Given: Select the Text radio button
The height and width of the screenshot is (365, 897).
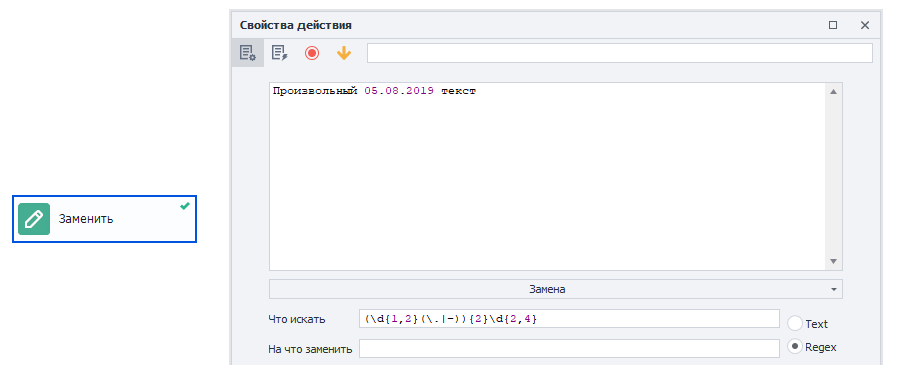Looking at the screenshot, I should (795, 324).
